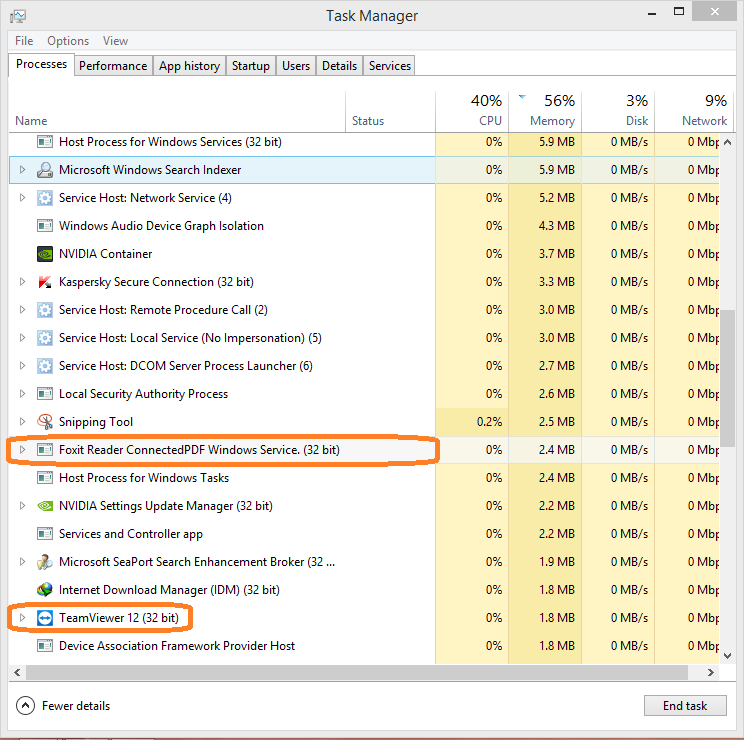Expand the Foxit Reader ConnectedPDF service entry

[23, 450]
